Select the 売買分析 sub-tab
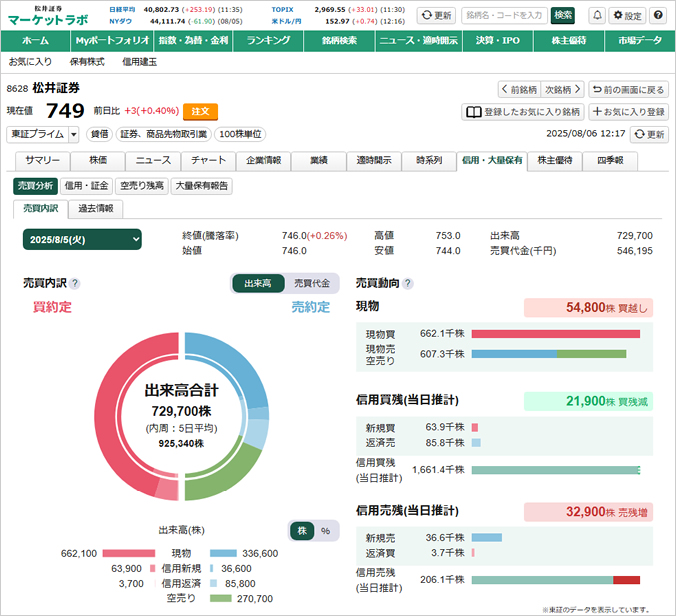676x616 pixels. [35, 186]
